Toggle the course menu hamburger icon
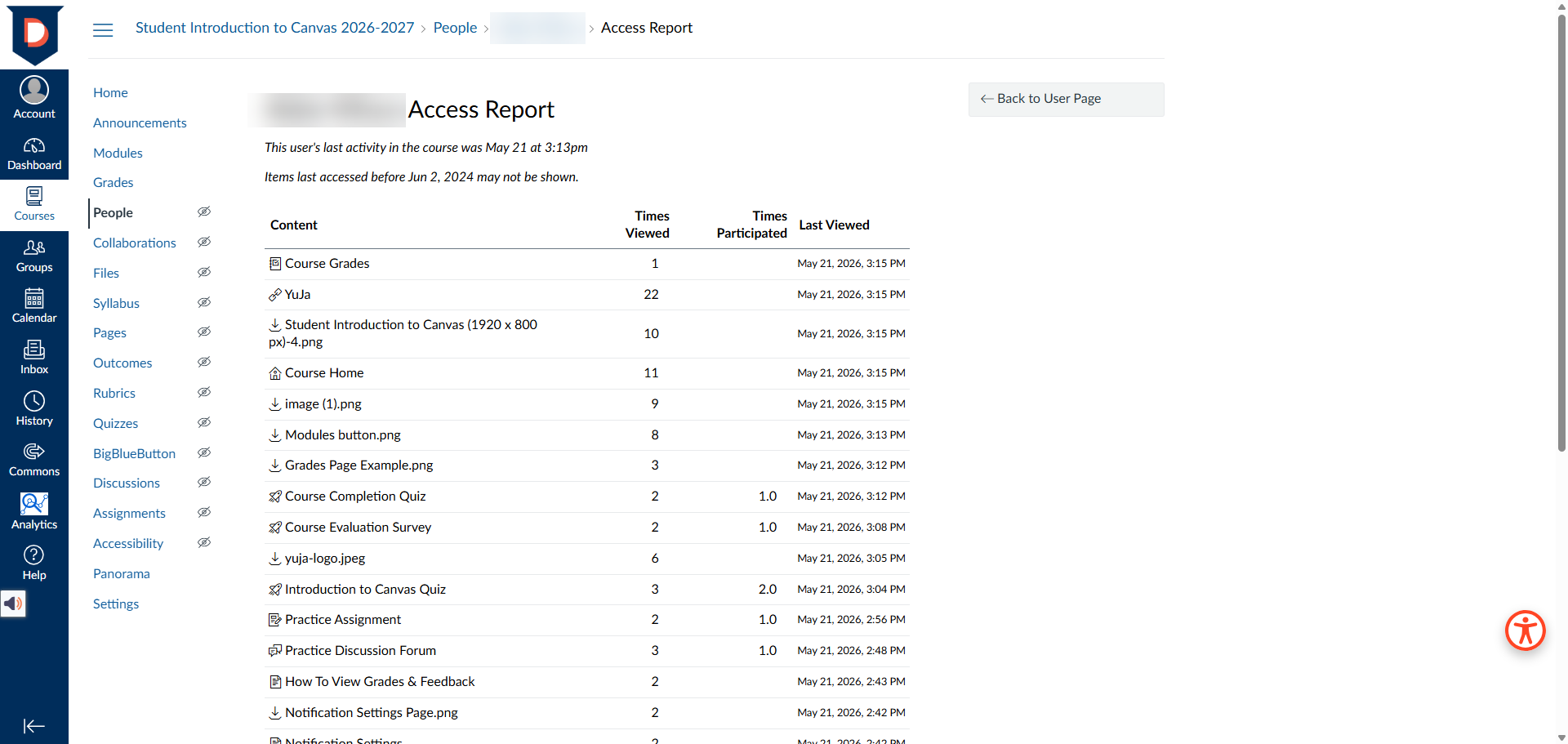The image size is (1568, 744). 103,30
